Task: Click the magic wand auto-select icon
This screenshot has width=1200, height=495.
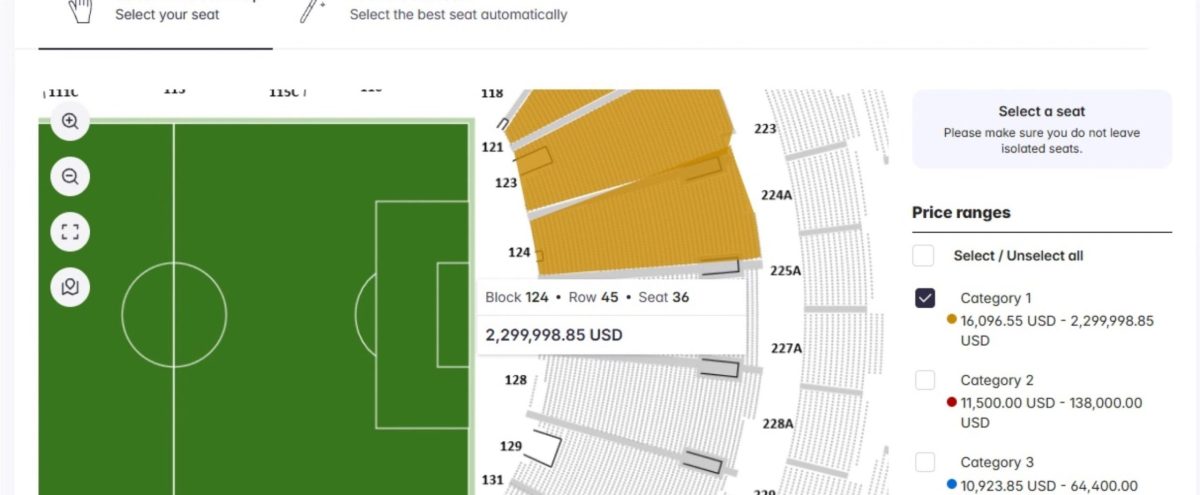Action: [x=312, y=10]
